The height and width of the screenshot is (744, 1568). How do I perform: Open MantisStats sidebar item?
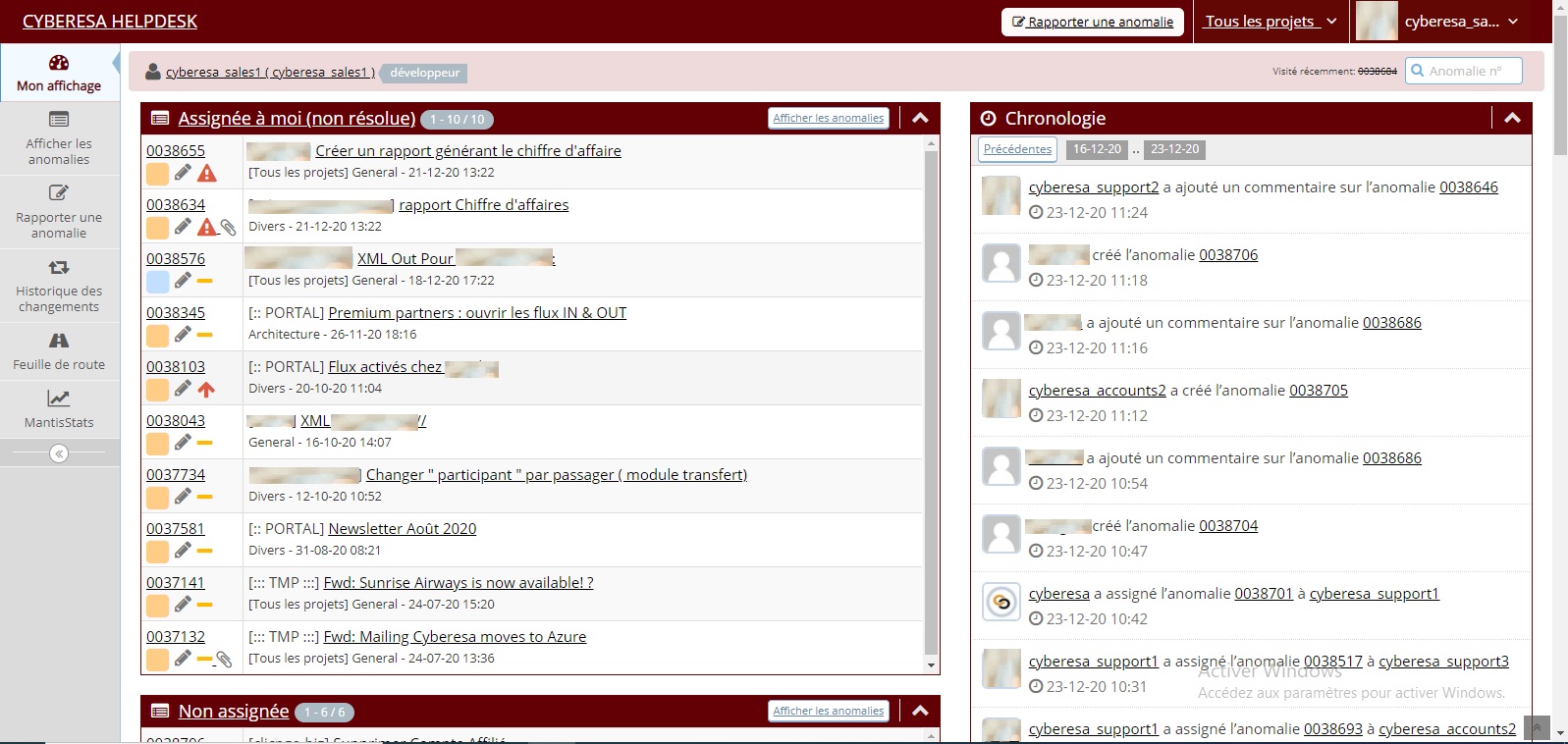[x=59, y=409]
